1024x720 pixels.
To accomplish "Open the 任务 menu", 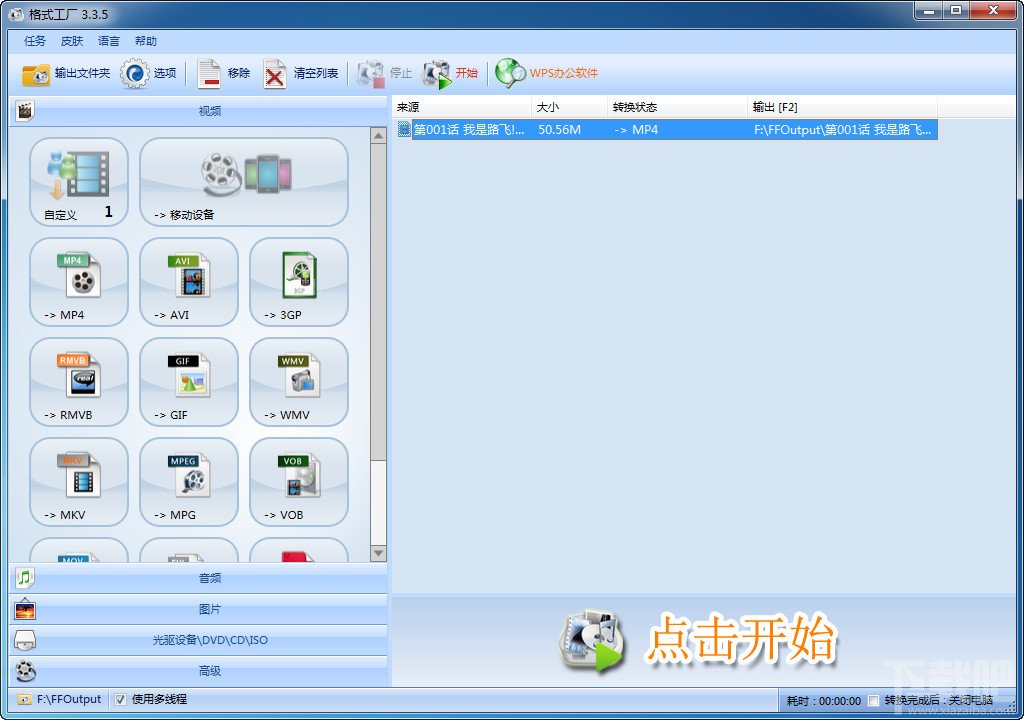I will point(35,41).
